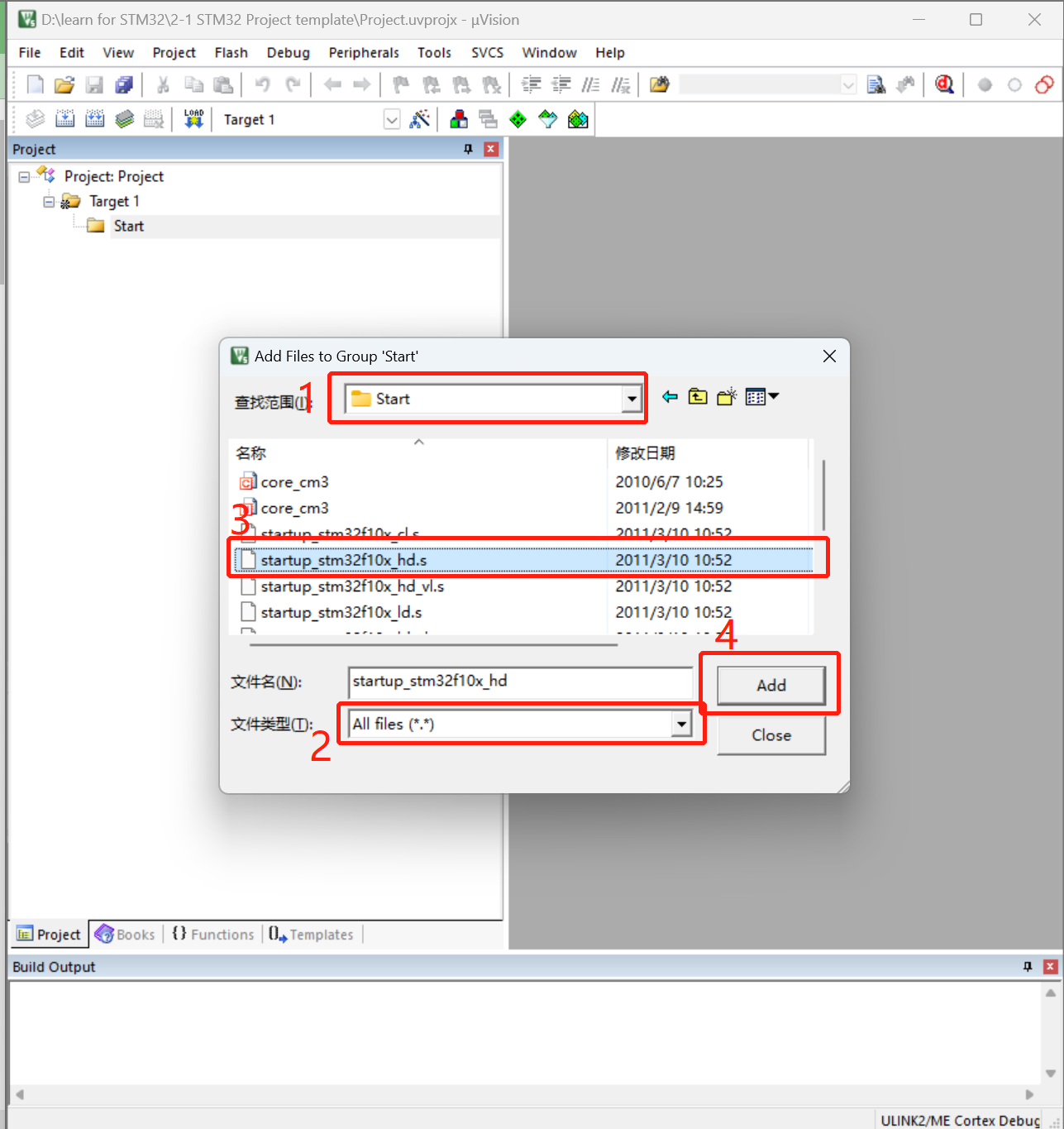Close the Add Files dialog with X
Screen dimensions: 1064x1129
coord(829,356)
